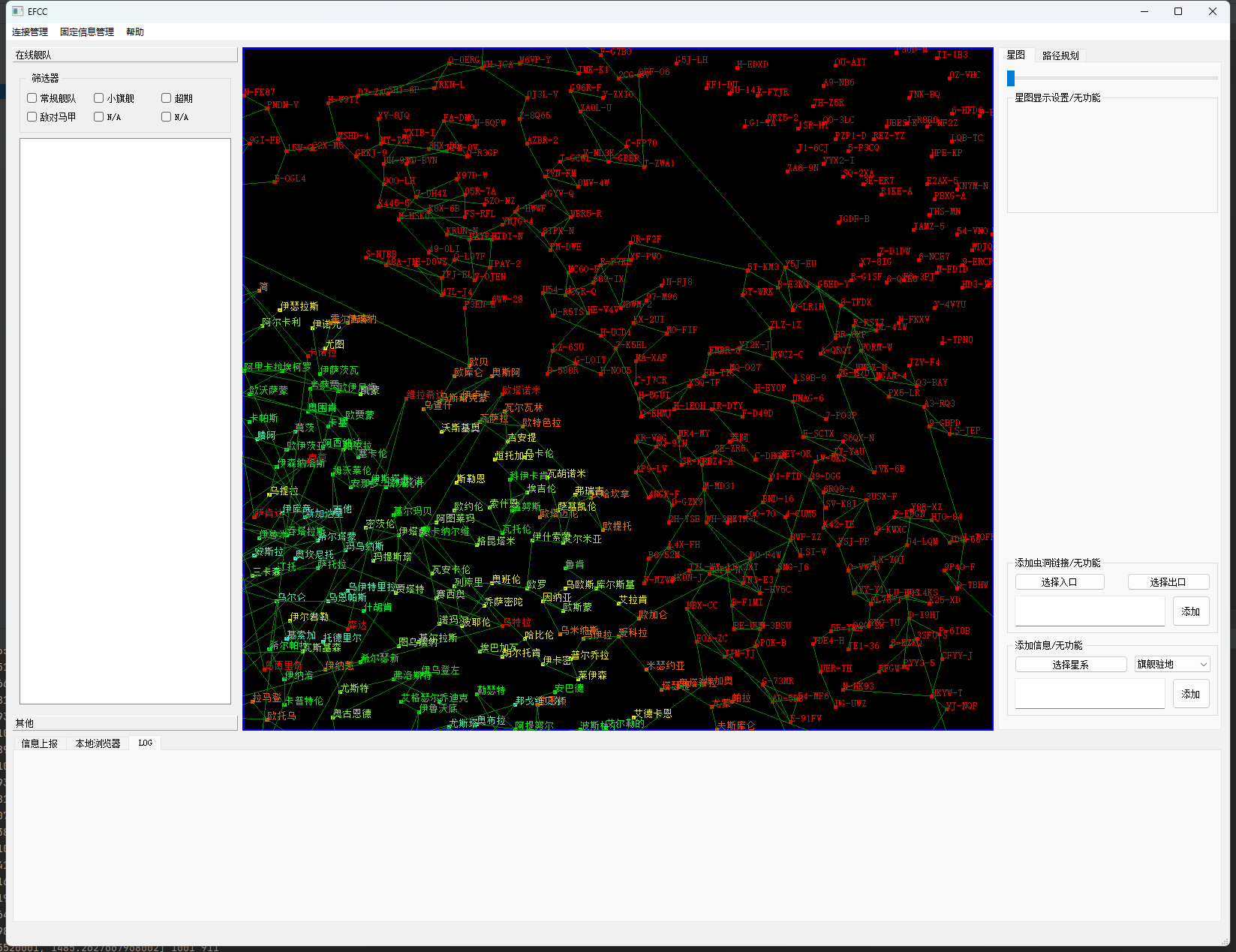Screen dimensions: 1236x952
Task: Toggle the 小旗舰 filter checkbox
Action: point(99,98)
